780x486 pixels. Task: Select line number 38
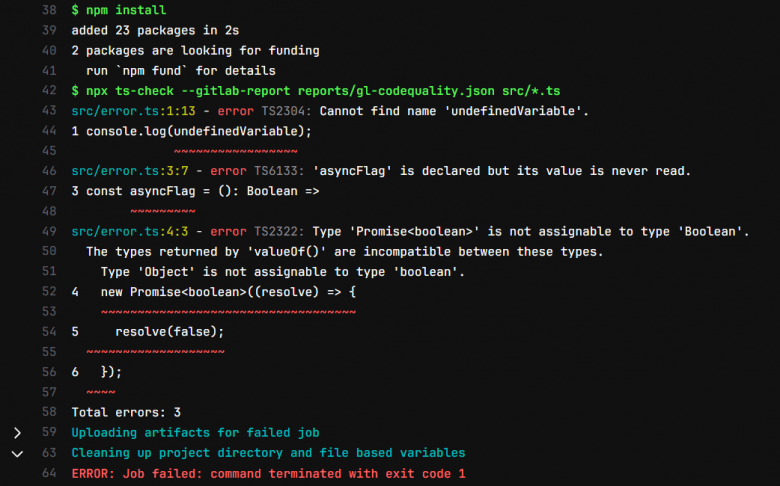coord(49,10)
